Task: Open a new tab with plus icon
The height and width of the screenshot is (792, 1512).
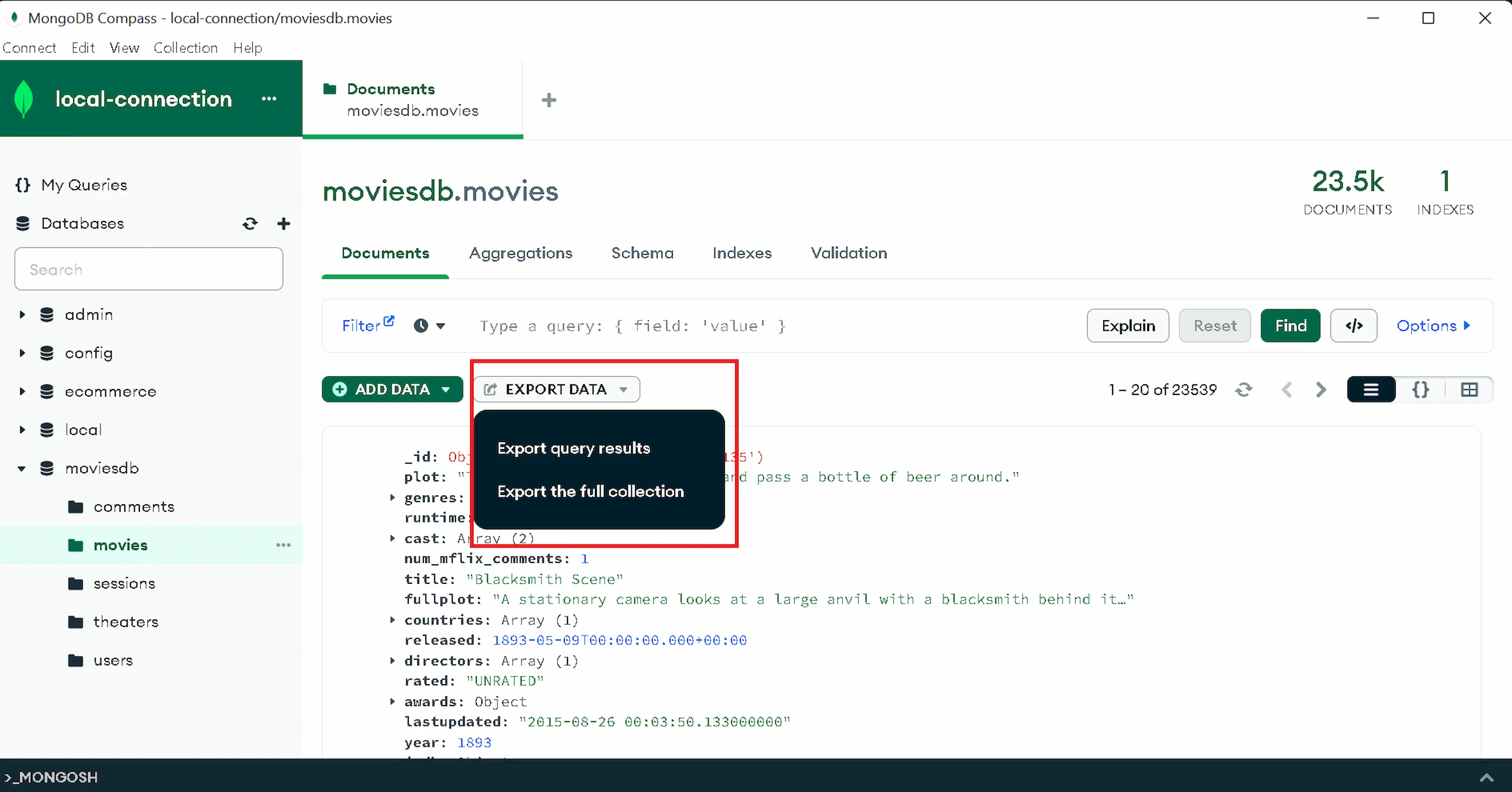Action: [549, 100]
